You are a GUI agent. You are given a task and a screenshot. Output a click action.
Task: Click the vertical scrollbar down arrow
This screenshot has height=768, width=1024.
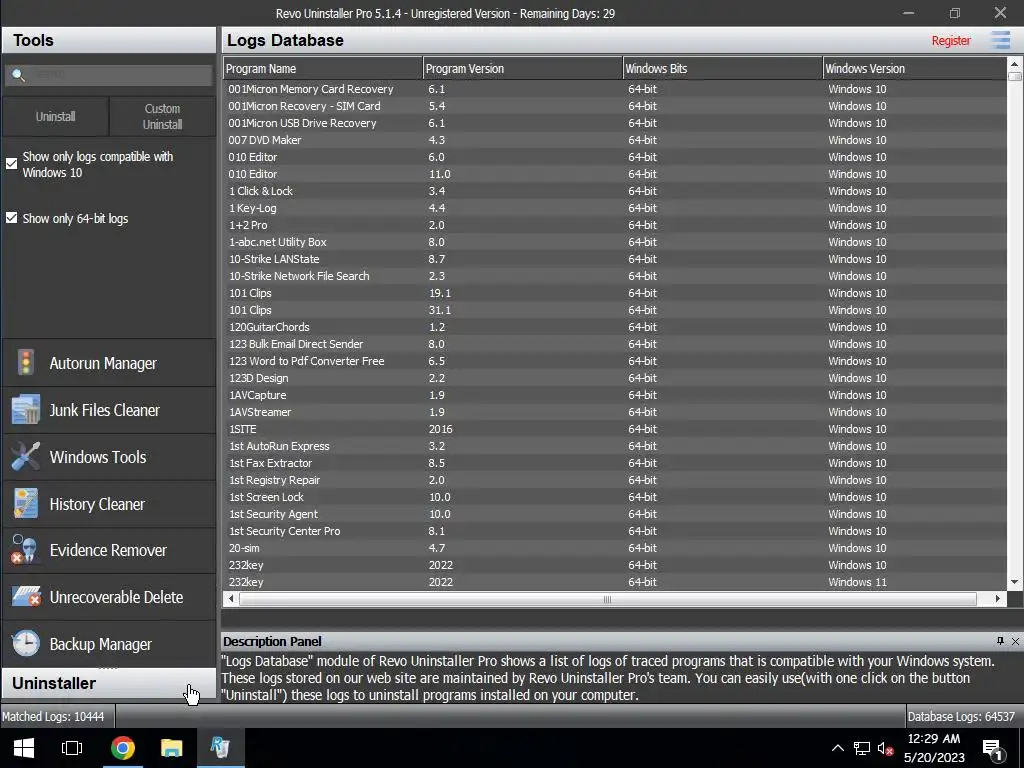tap(1014, 583)
